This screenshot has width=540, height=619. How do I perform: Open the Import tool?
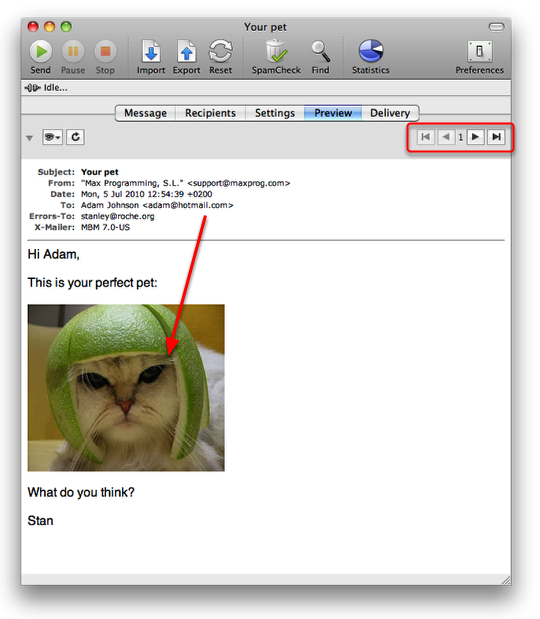tap(151, 51)
